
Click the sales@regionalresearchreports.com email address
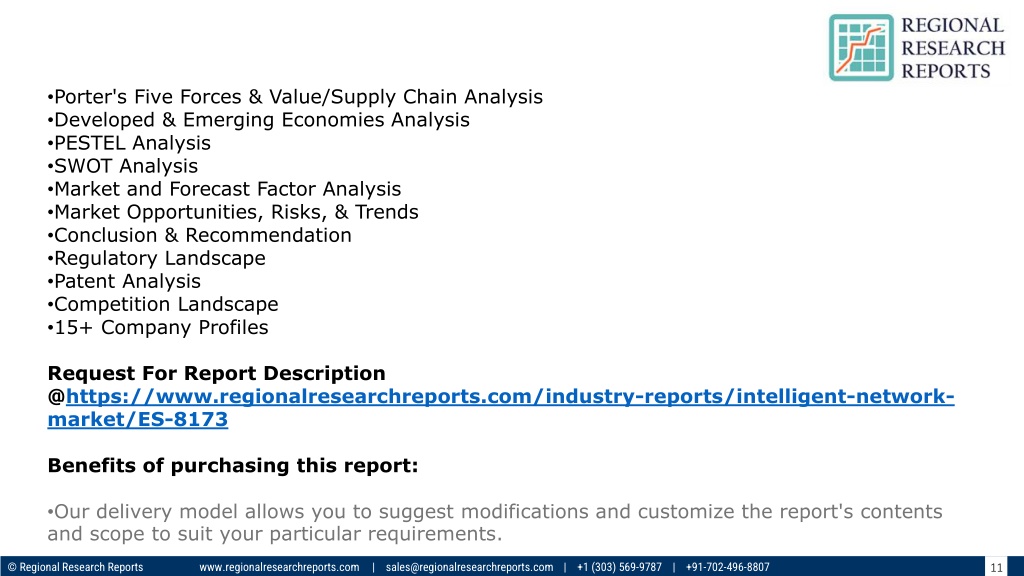click(x=469, y=567)
